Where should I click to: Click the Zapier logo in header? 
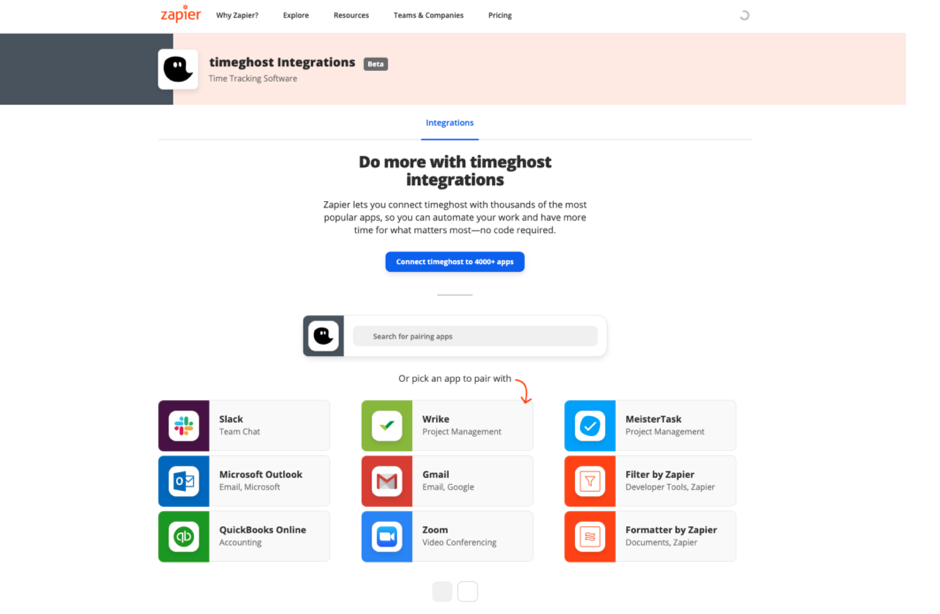pos(181,14)
